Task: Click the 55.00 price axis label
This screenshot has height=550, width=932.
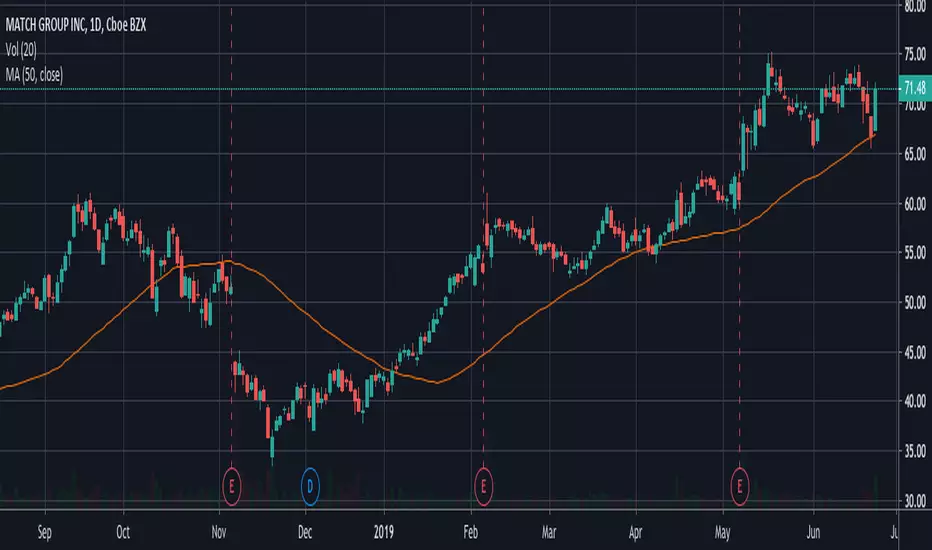Action: coord(915,253)
